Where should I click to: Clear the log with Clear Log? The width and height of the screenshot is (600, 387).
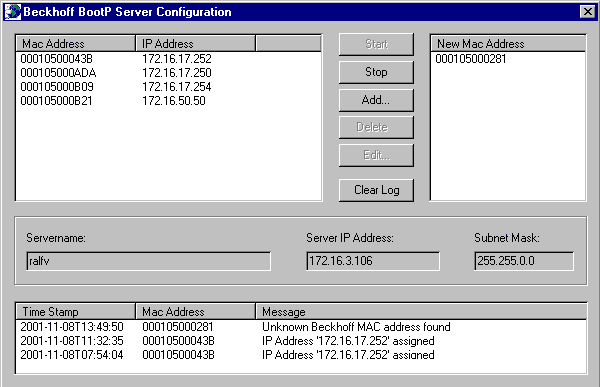[376, 190]
